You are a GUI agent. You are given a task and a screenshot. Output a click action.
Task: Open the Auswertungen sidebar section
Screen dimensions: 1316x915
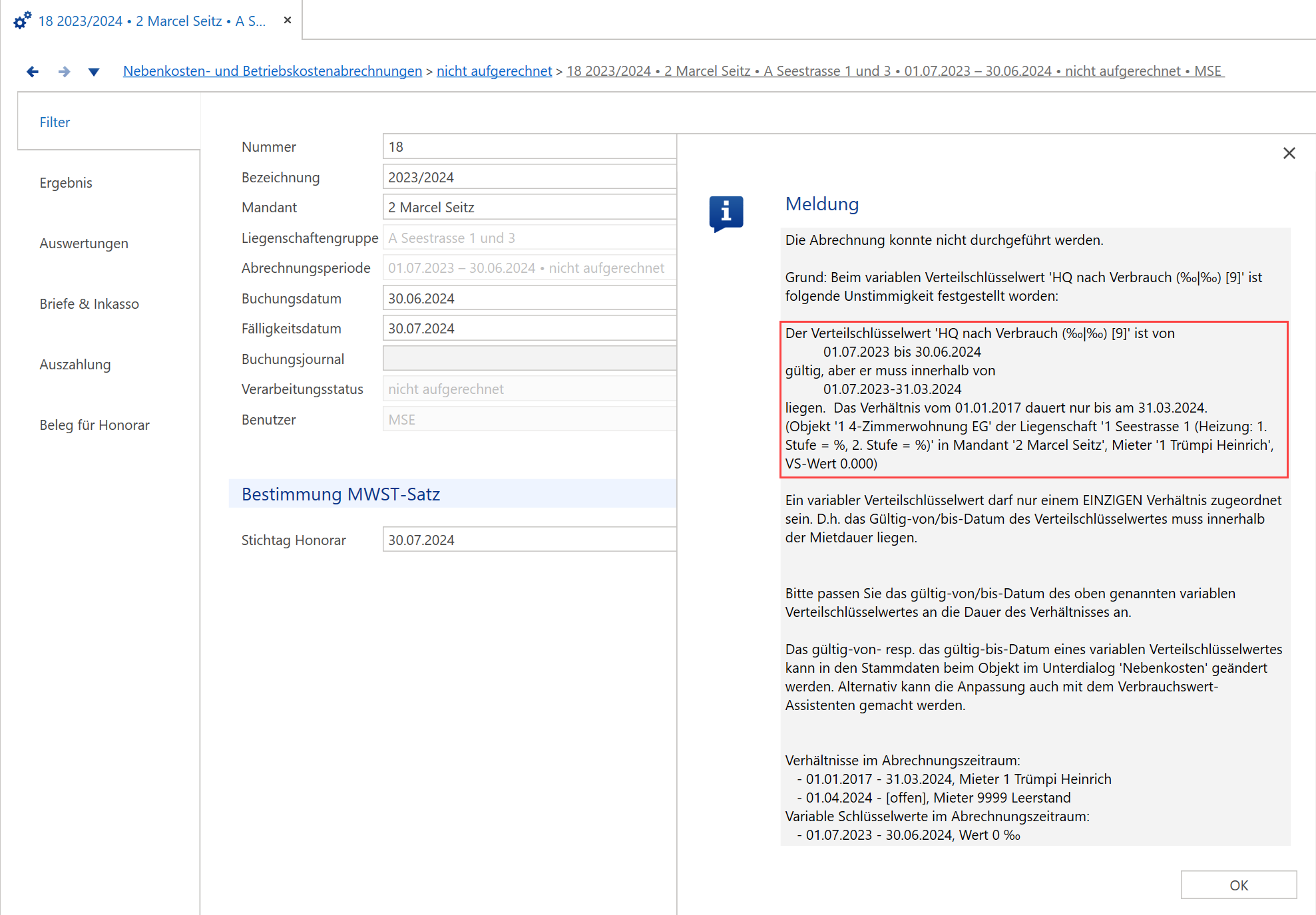tap(84, 244)
